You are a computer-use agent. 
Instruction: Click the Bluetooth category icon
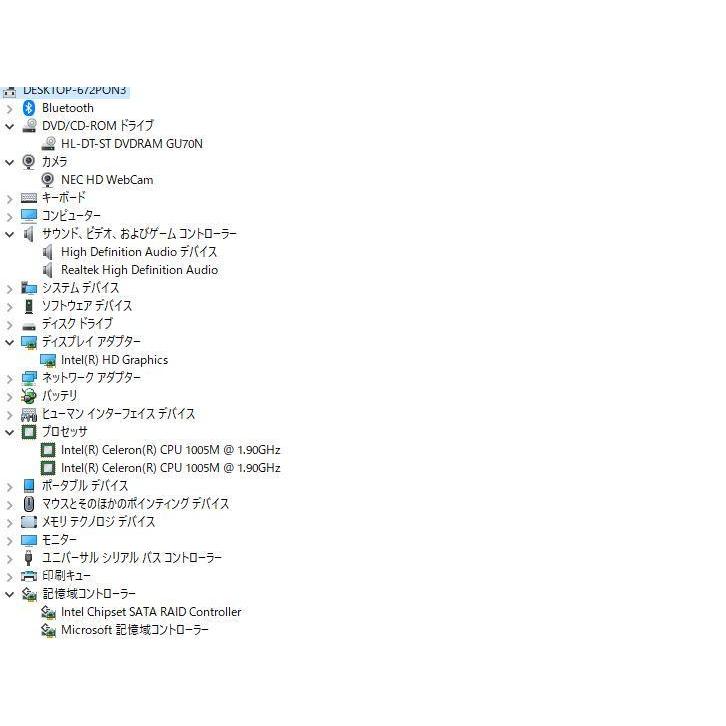pyautogui.click(x=29, y=108)
